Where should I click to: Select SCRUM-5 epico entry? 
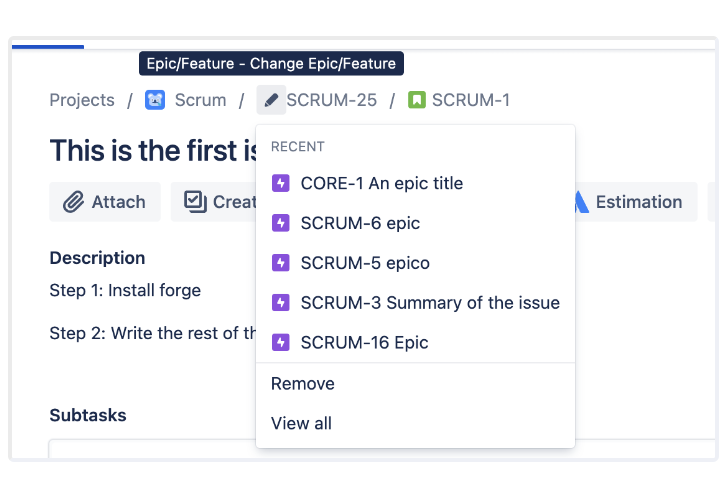point(416,263)
